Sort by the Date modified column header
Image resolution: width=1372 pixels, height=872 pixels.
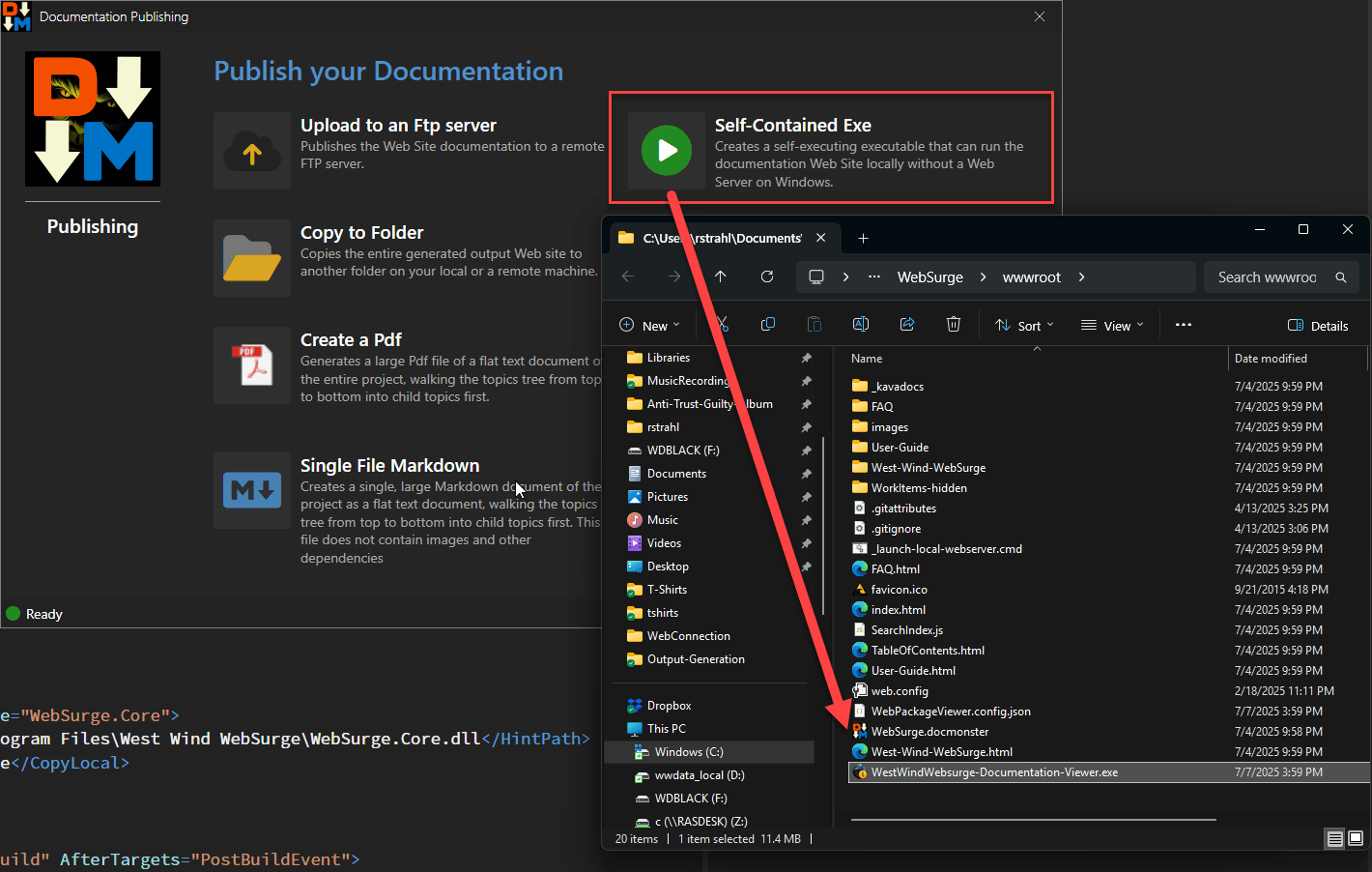coord(1271,359)
